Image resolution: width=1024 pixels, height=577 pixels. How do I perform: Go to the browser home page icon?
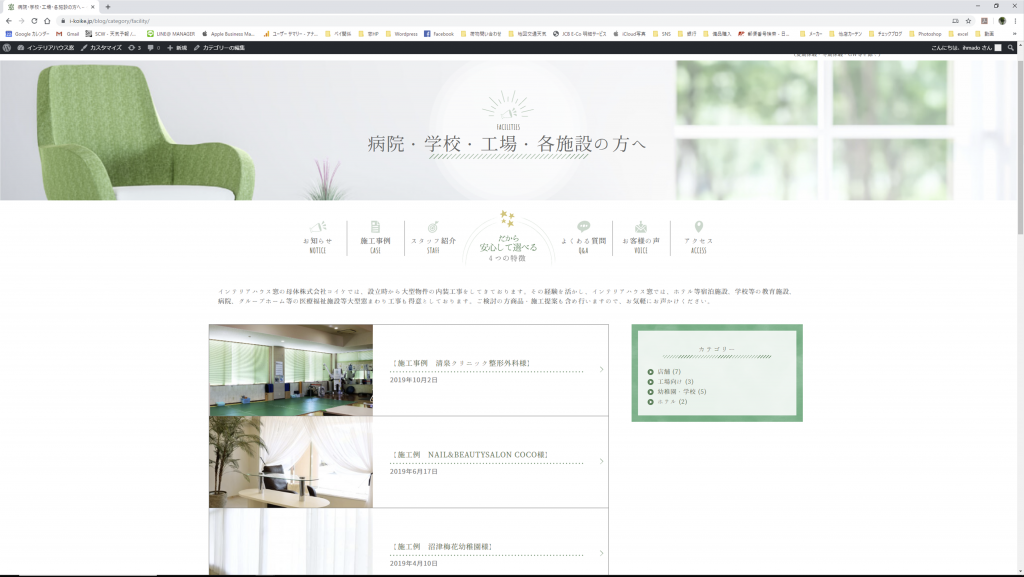click(x=47, y=21)
